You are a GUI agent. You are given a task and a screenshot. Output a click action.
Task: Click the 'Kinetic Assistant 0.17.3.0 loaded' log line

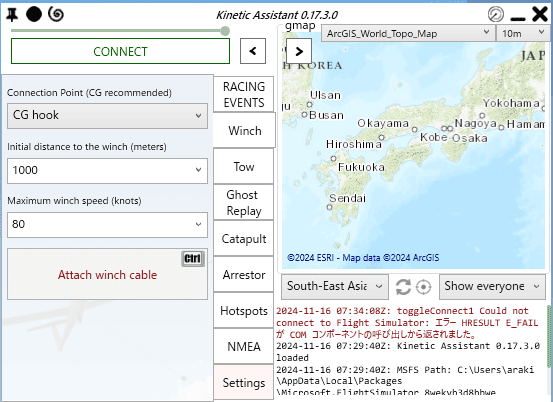pyautogui.click(x=408, y=352)
